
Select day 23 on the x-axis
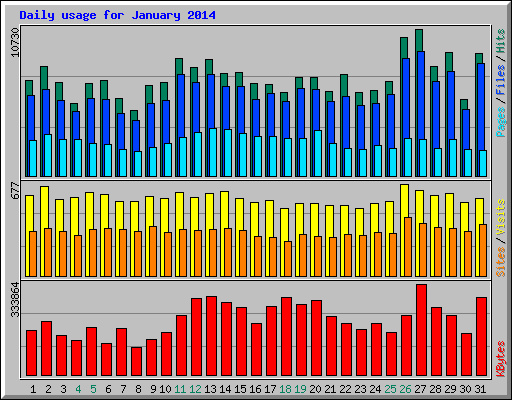click(360, 389)
